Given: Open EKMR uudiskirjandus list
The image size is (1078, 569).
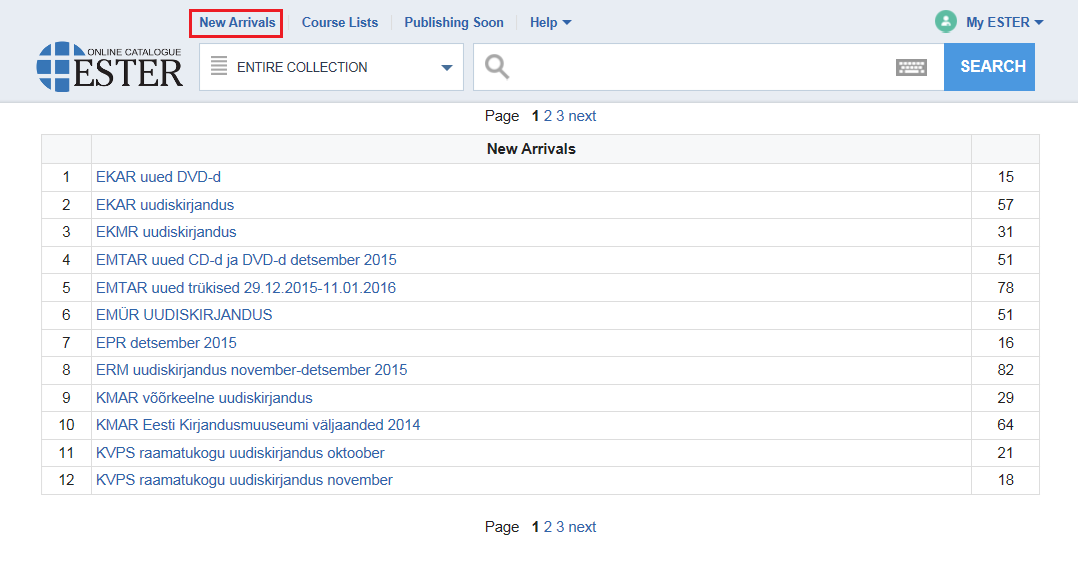Looking at the screenshot, I should [x=166, y=232].
